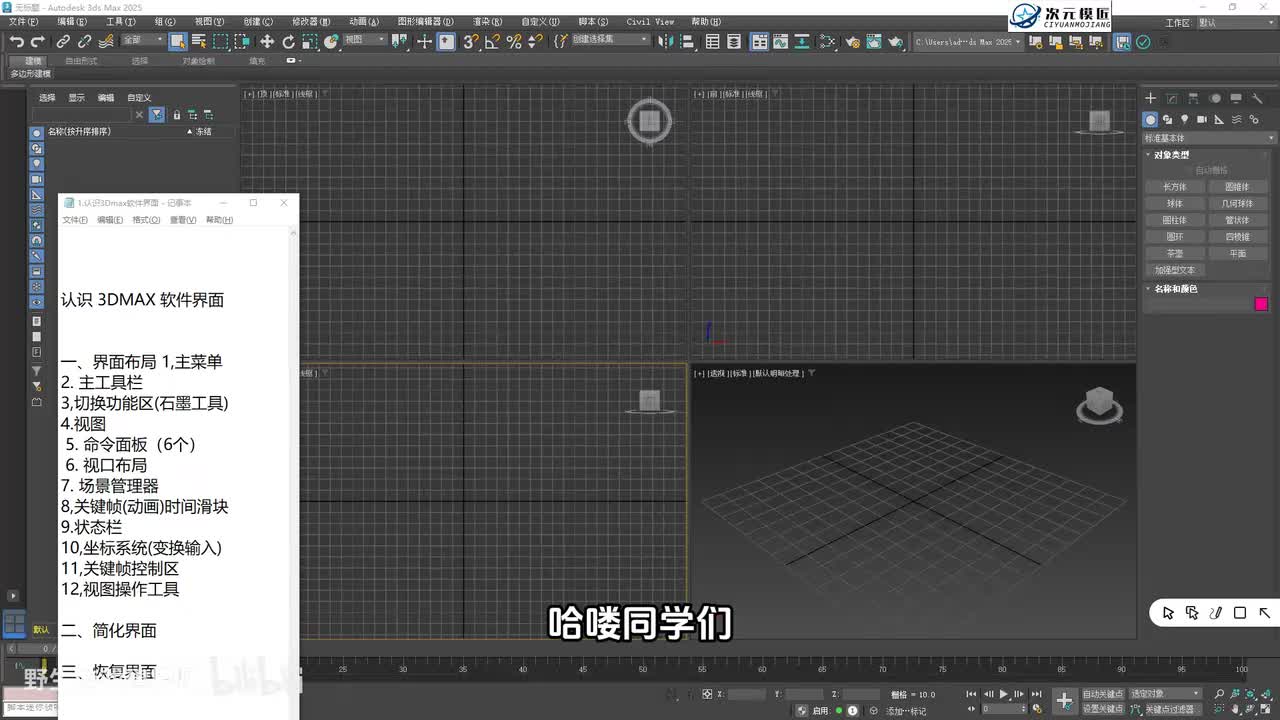Toggle Maximize Viewport icon
Viewport: 1280px width, 720px height.
(1264, 709)
